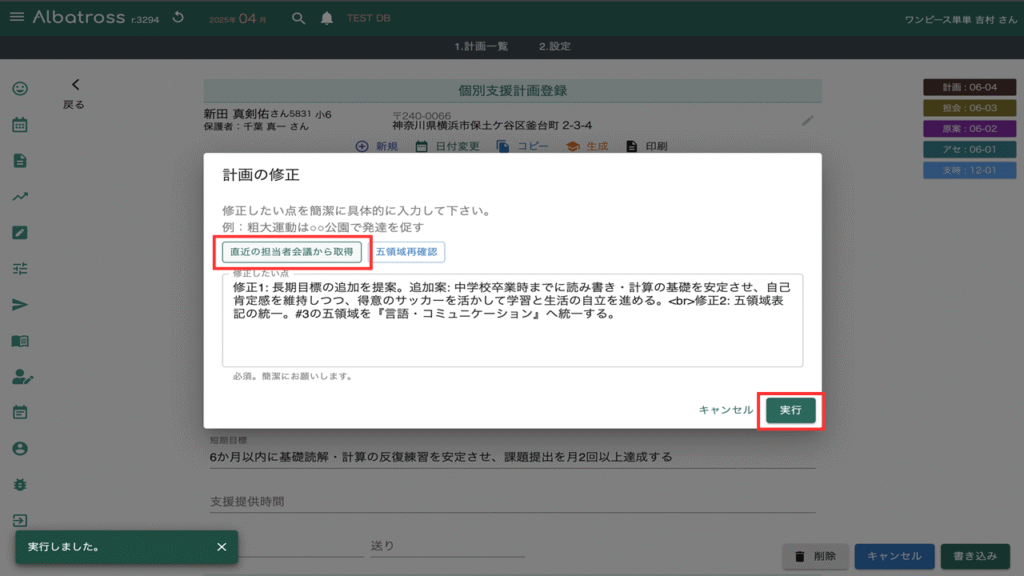Click the smiley face sidebar icon
Image resolution: width=1024 pixels, height=576 pixels.
[x=20, y=89]
